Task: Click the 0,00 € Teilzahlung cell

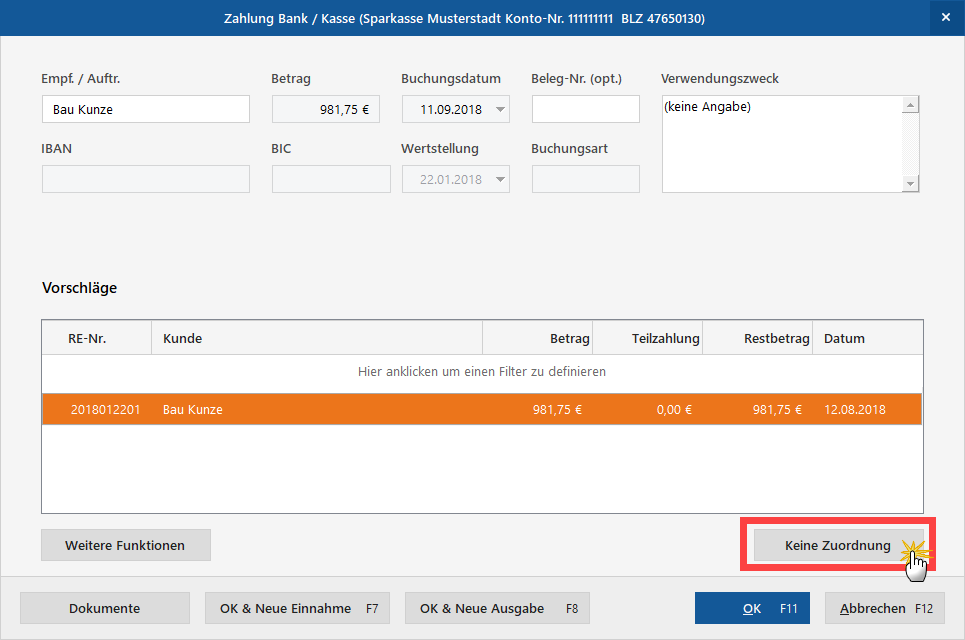Action: pyautogui.click(x=647, y=410)
